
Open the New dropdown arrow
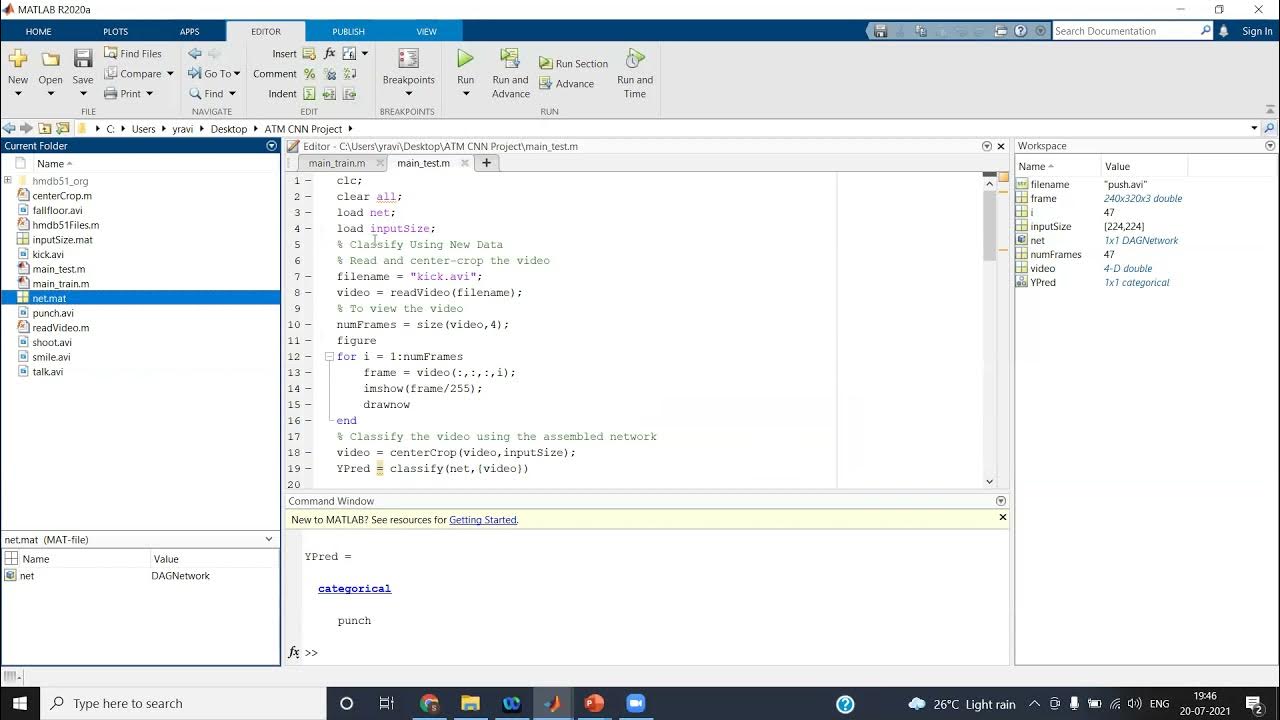18,94
